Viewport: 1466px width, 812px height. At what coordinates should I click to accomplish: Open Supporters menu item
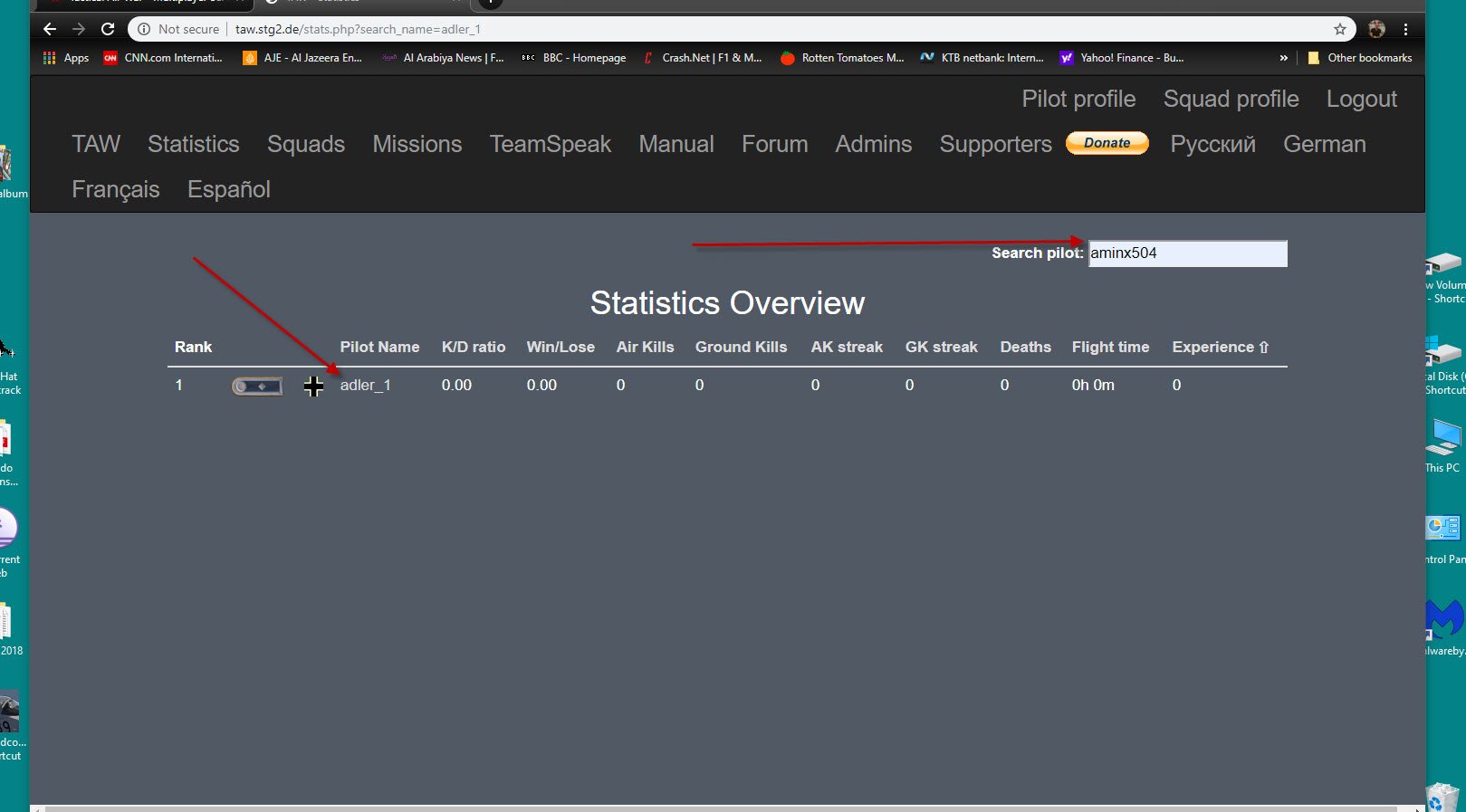[x=995, y=144]
